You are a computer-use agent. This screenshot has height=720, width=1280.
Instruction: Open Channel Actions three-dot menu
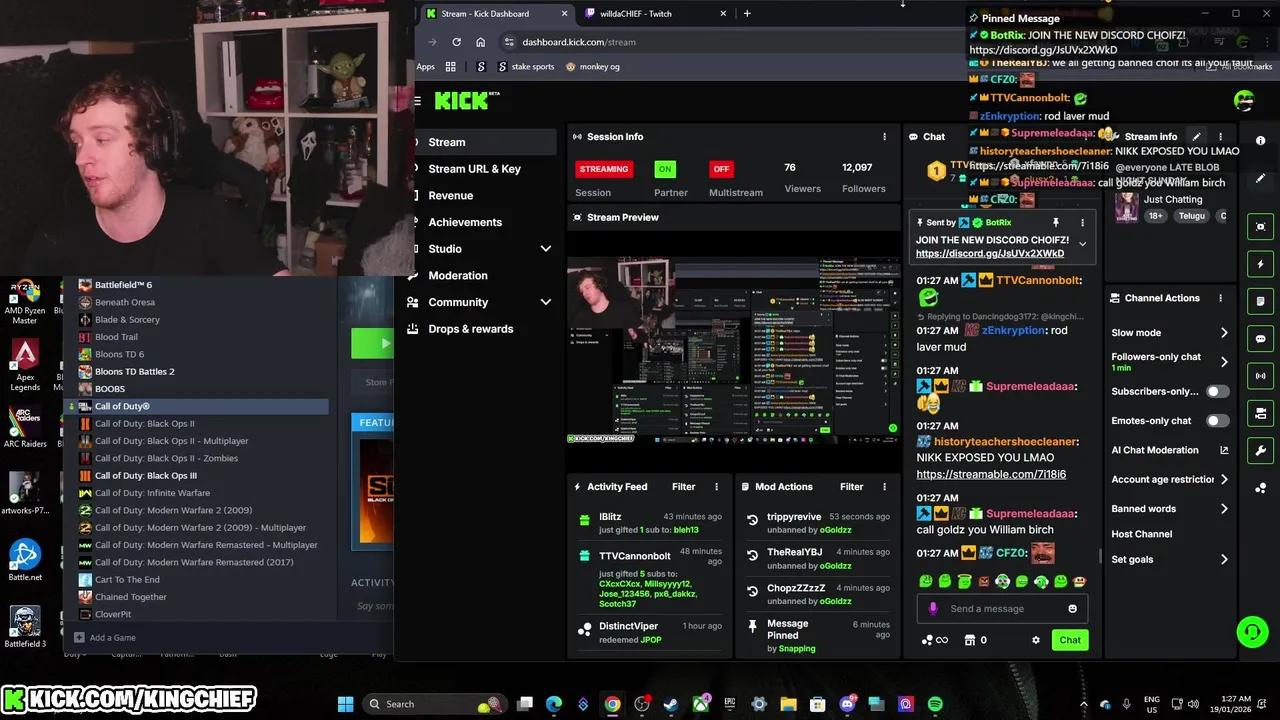(1220, 298)
